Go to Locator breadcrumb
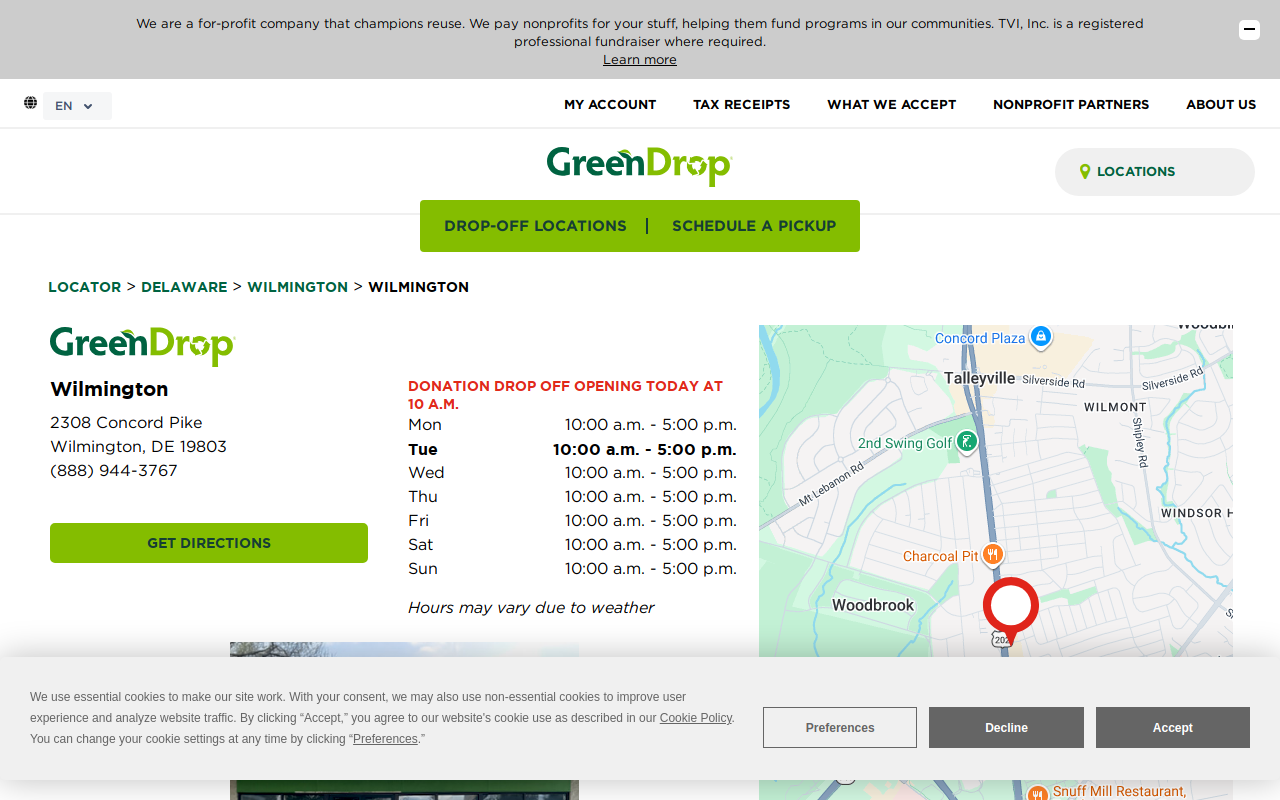Image resolution: width=1280 pixels, height=800 pixels. [x=84, y=287]
